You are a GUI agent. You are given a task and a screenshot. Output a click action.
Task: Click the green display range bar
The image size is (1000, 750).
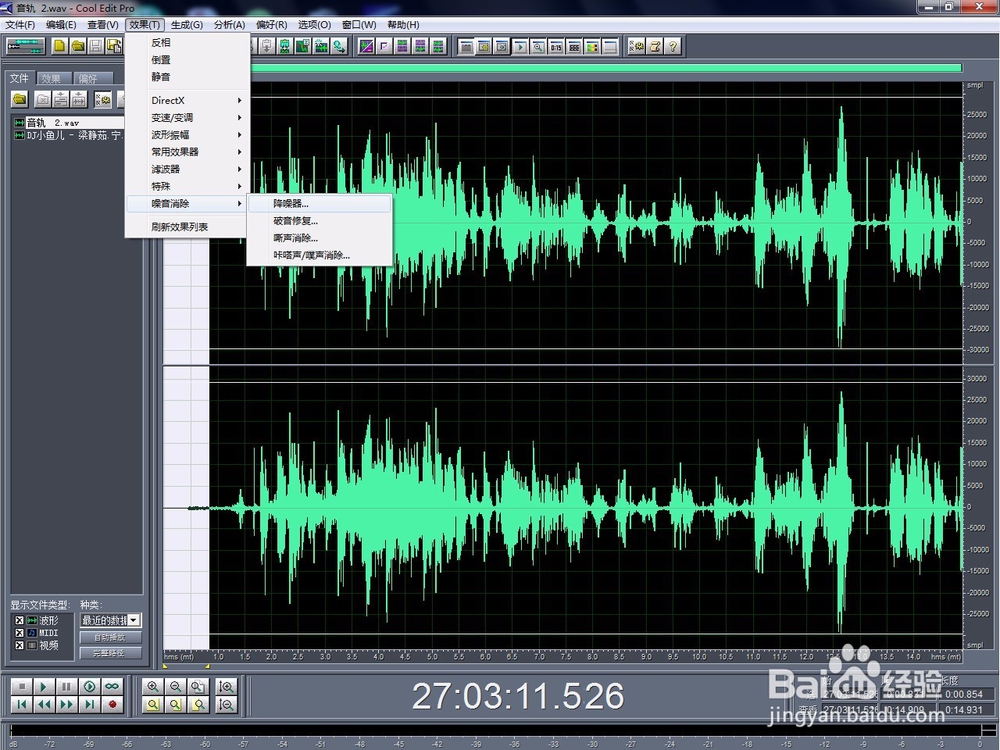606,68
